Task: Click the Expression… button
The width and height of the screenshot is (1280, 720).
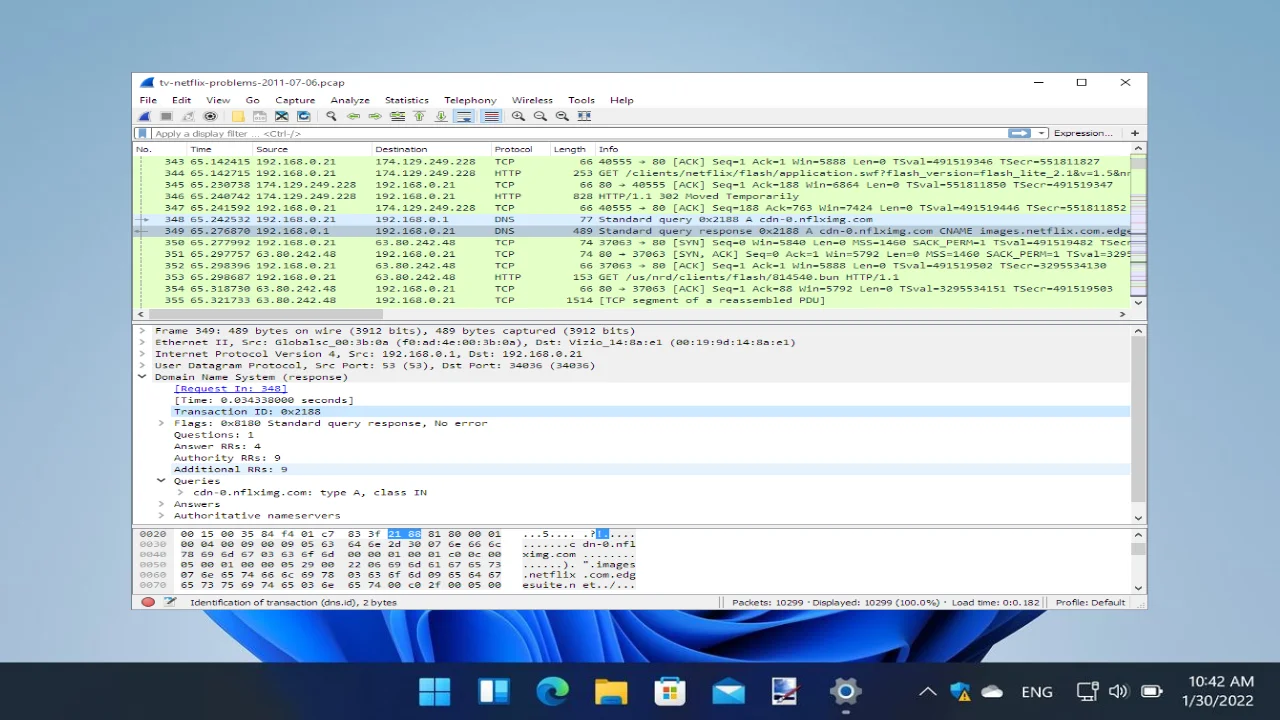Action: point(1083,133)
